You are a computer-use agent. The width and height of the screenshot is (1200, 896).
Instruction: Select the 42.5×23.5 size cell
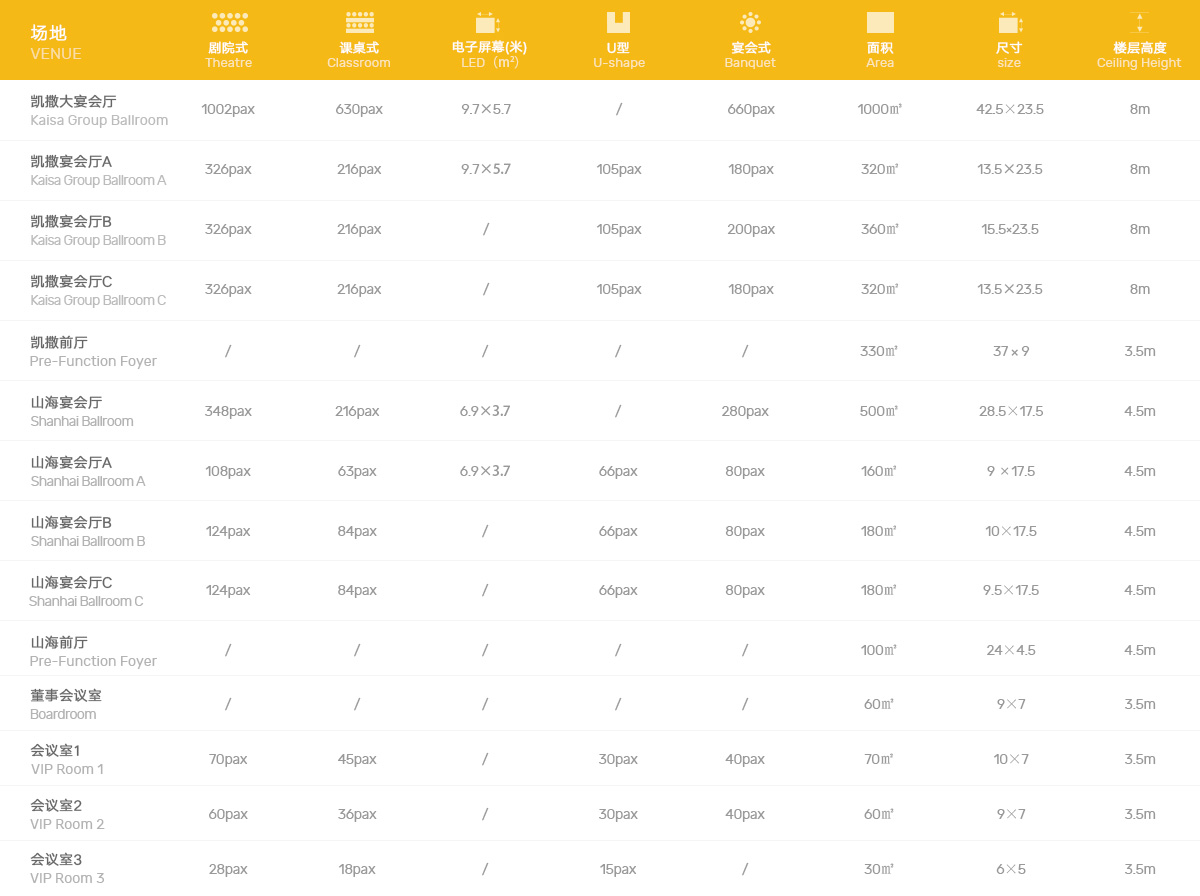click(x=1010, y=109)
